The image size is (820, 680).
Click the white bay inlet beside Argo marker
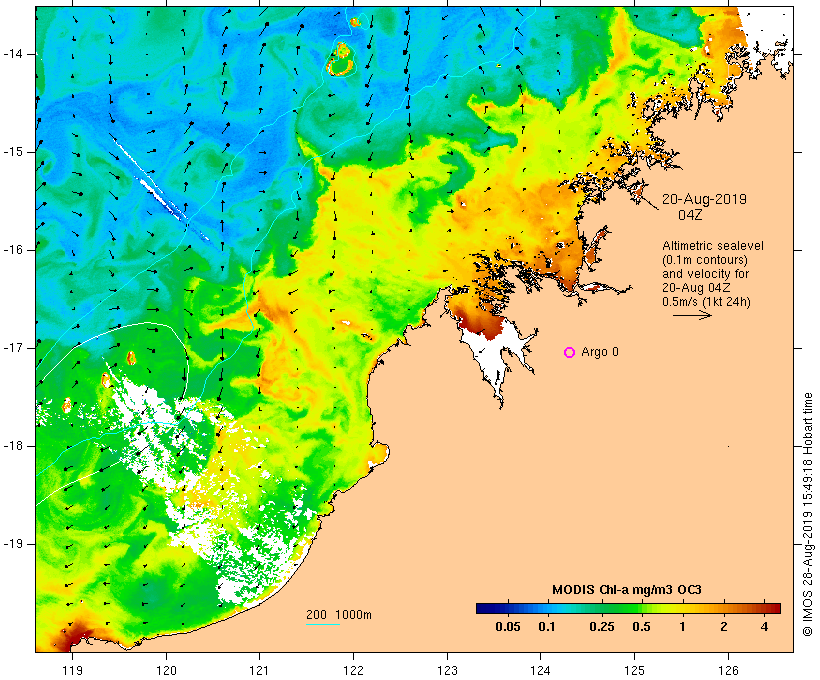coord(494,356)
